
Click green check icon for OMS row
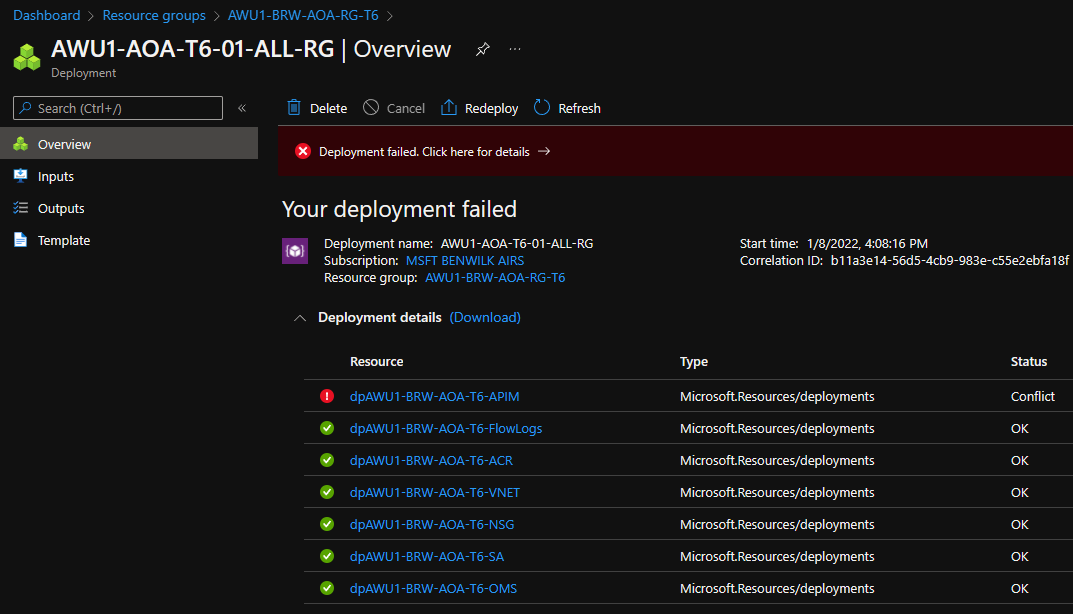click(x=327, y=588)
